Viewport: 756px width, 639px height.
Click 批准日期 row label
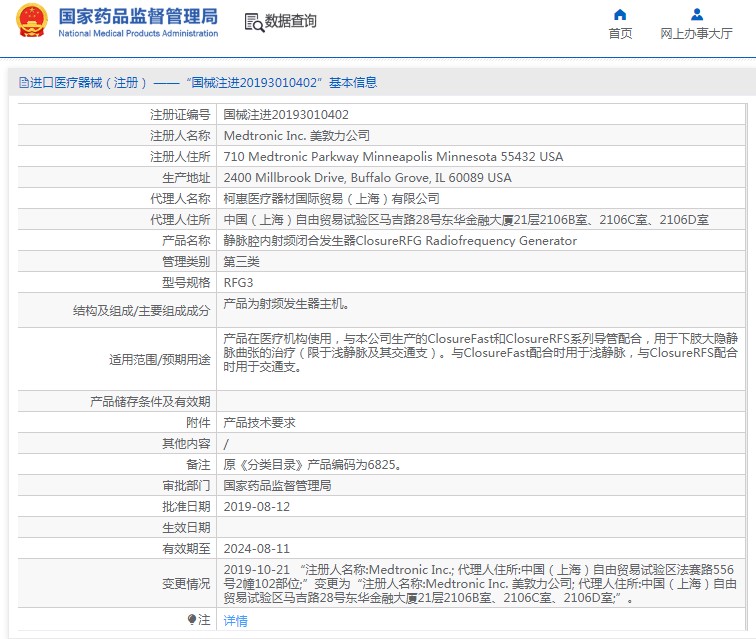click(186, 507)
